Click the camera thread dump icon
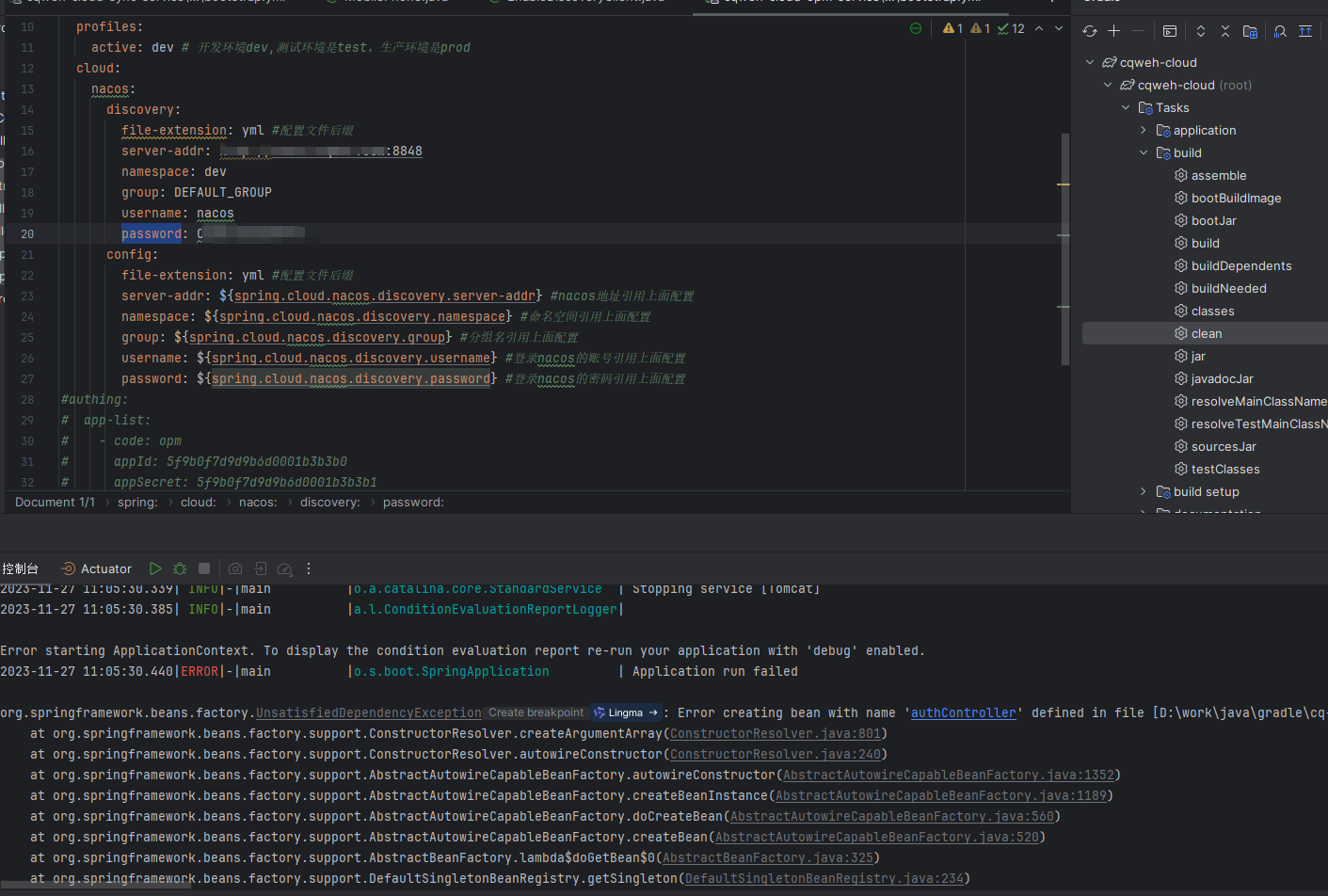1328x896 pixels. coord(235,568)
